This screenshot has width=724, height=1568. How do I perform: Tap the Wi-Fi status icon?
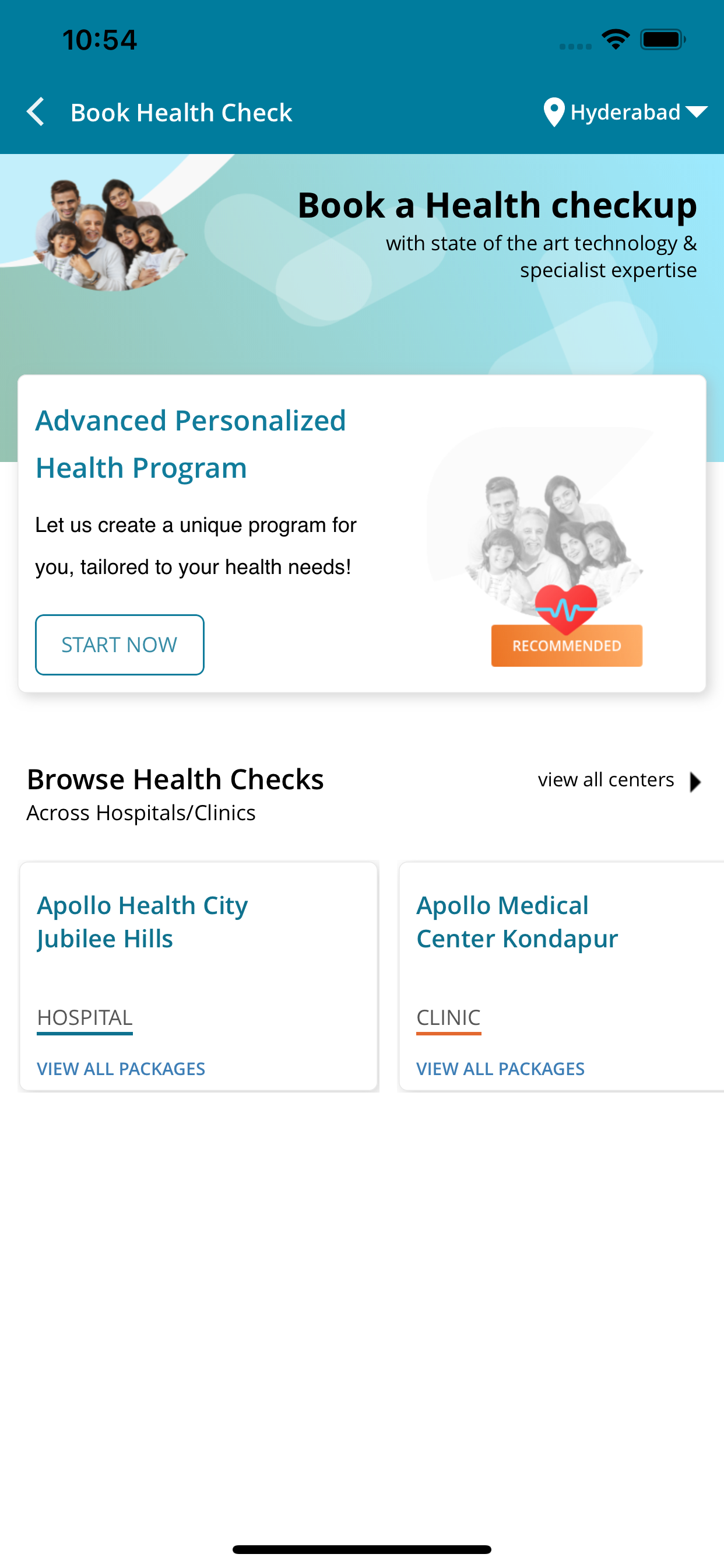pos(615,40)
